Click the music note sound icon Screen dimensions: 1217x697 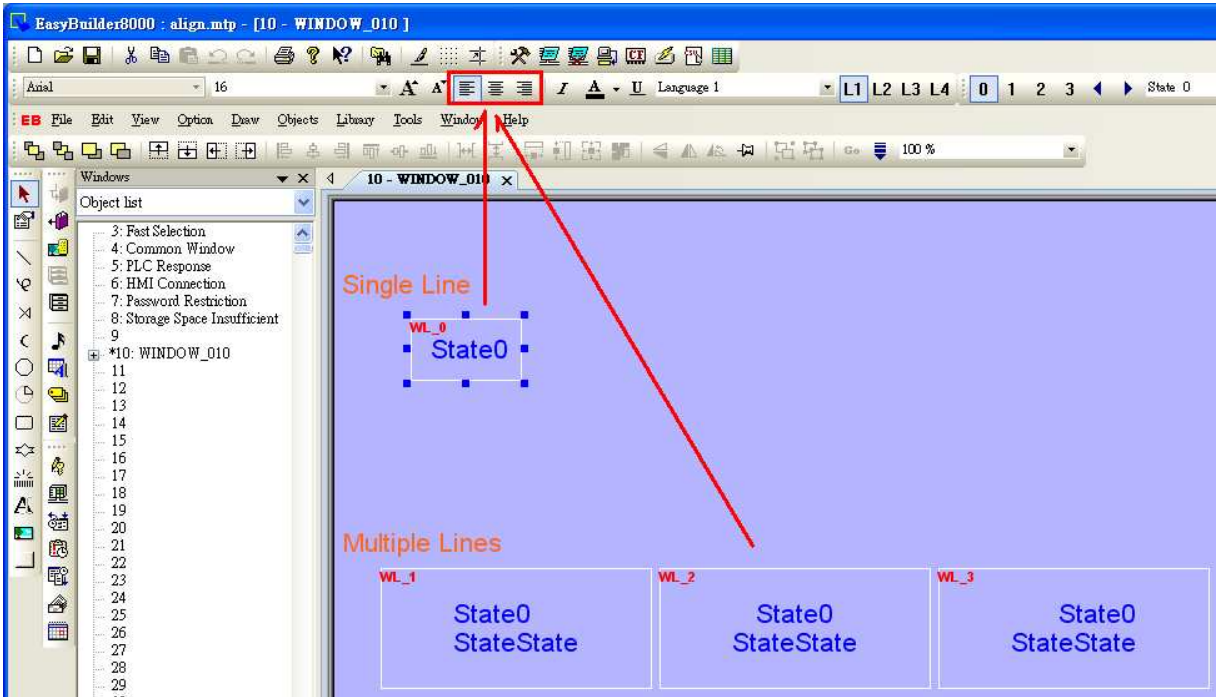(57, 341)
